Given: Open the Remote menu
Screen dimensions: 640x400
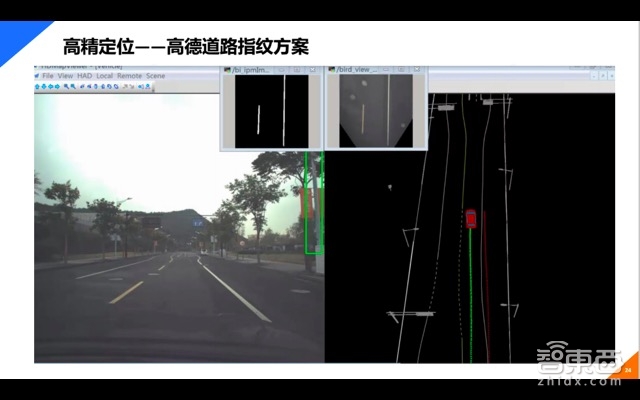Looking at the screenshot, I should point(129,76).
